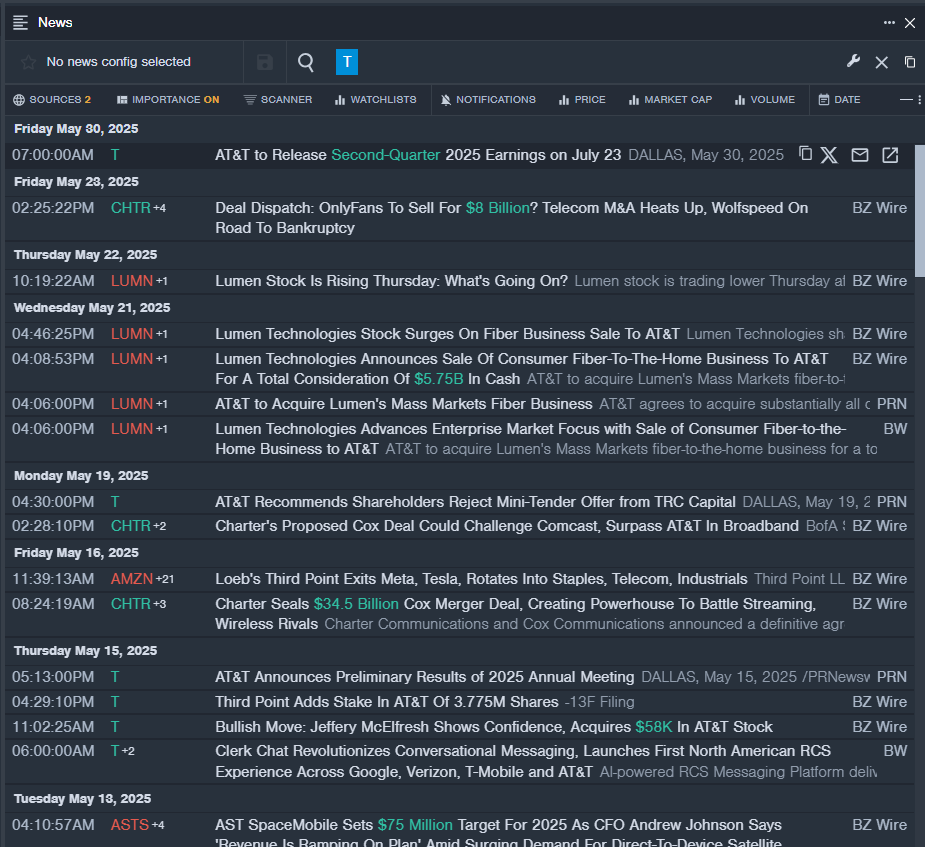This screenshot has height=847, width=925.
Task: Click BW source on Clerk Chat row
Action: pyautogui.click(x=895, y=751)
